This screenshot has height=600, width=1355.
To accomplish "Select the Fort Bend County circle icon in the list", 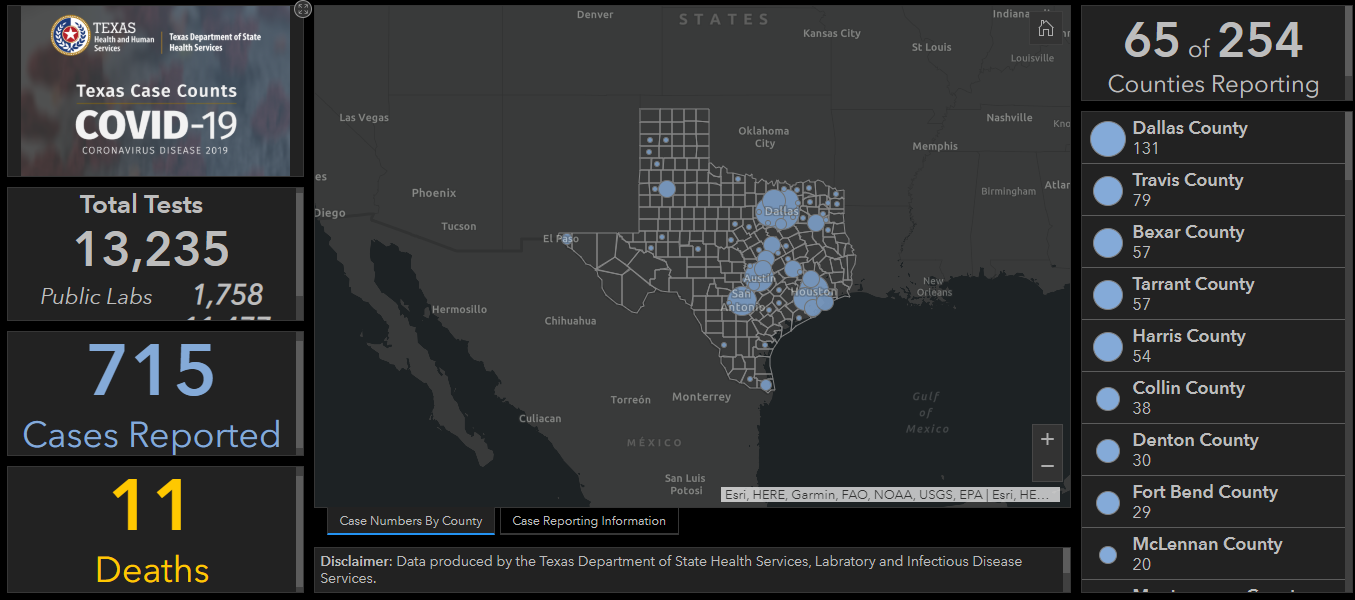I will click(1107, 502).
